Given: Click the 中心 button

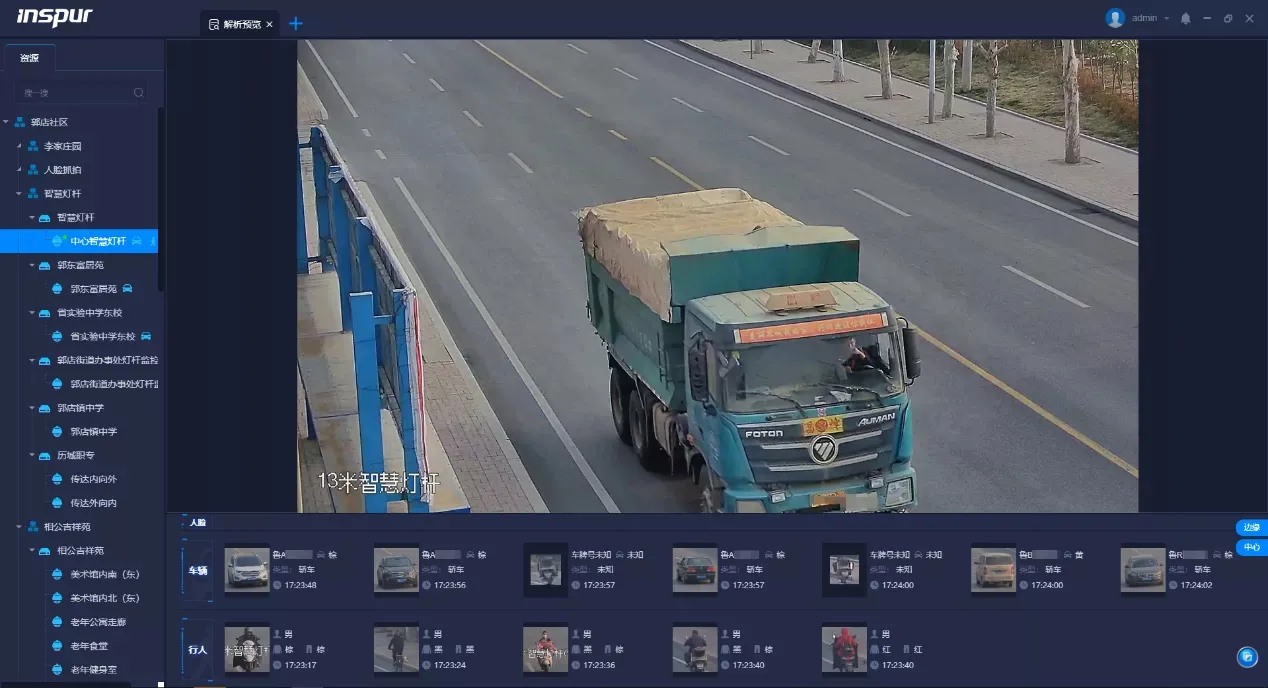Looking at the screenshot, I should click(x=1252, y=548).
